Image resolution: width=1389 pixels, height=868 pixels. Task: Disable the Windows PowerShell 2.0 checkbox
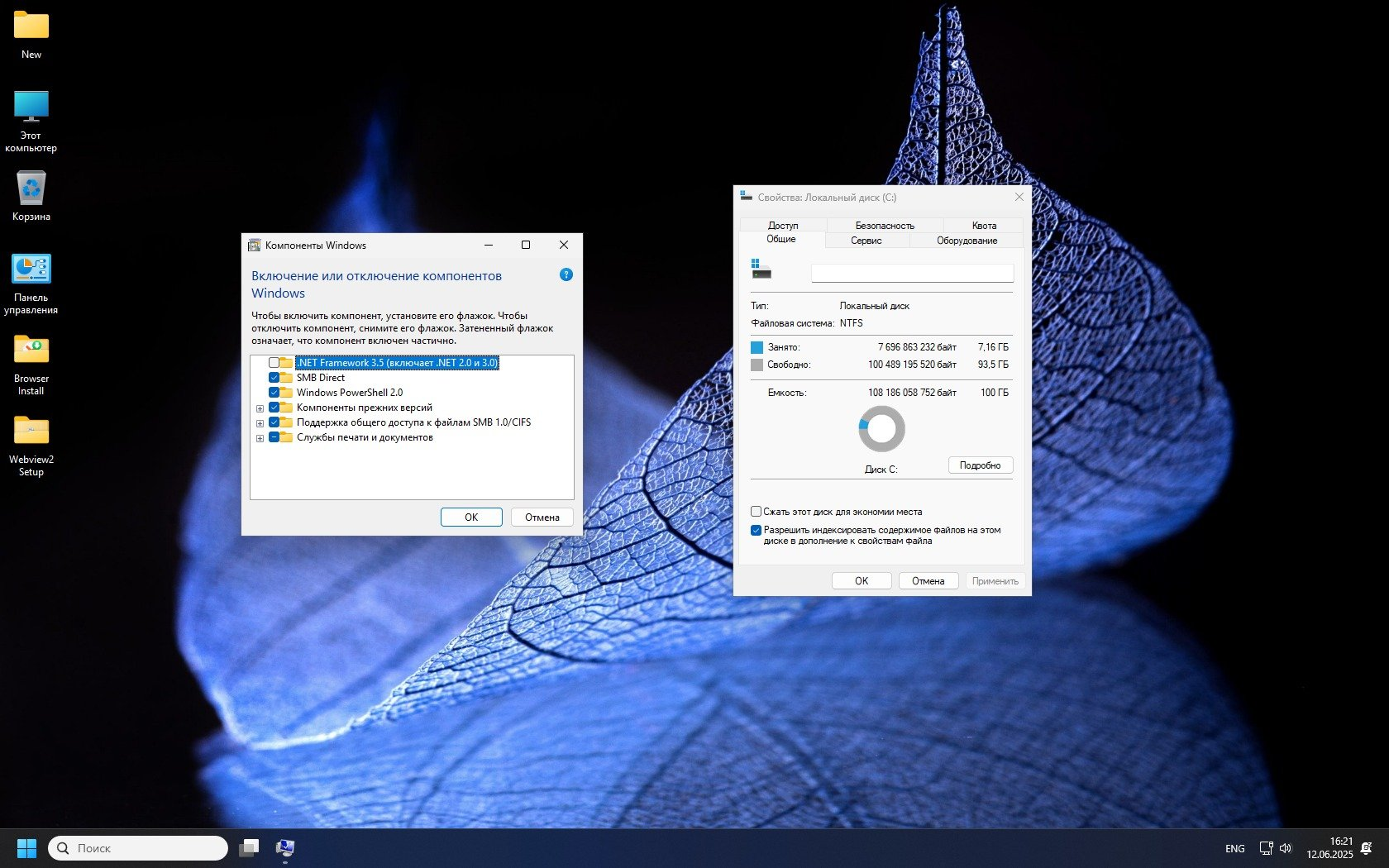point(275,392)
